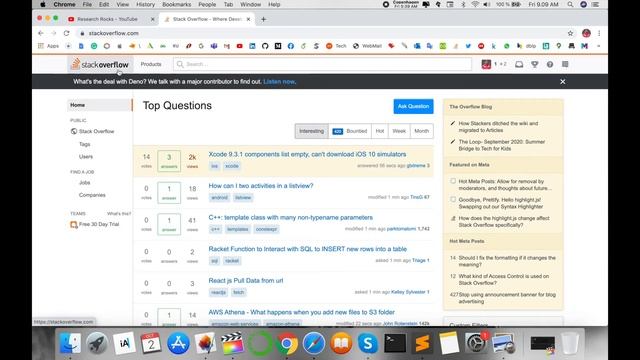Open the C++ template class question
This screenshot has height=360, width=640.
tap(291, 218)
